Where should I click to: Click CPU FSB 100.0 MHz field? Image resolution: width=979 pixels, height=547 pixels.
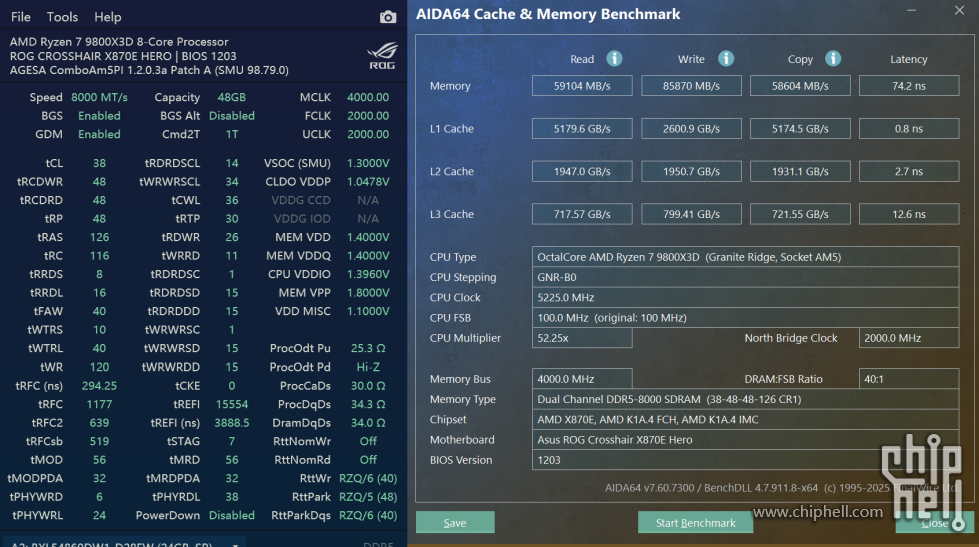[745, 318]
